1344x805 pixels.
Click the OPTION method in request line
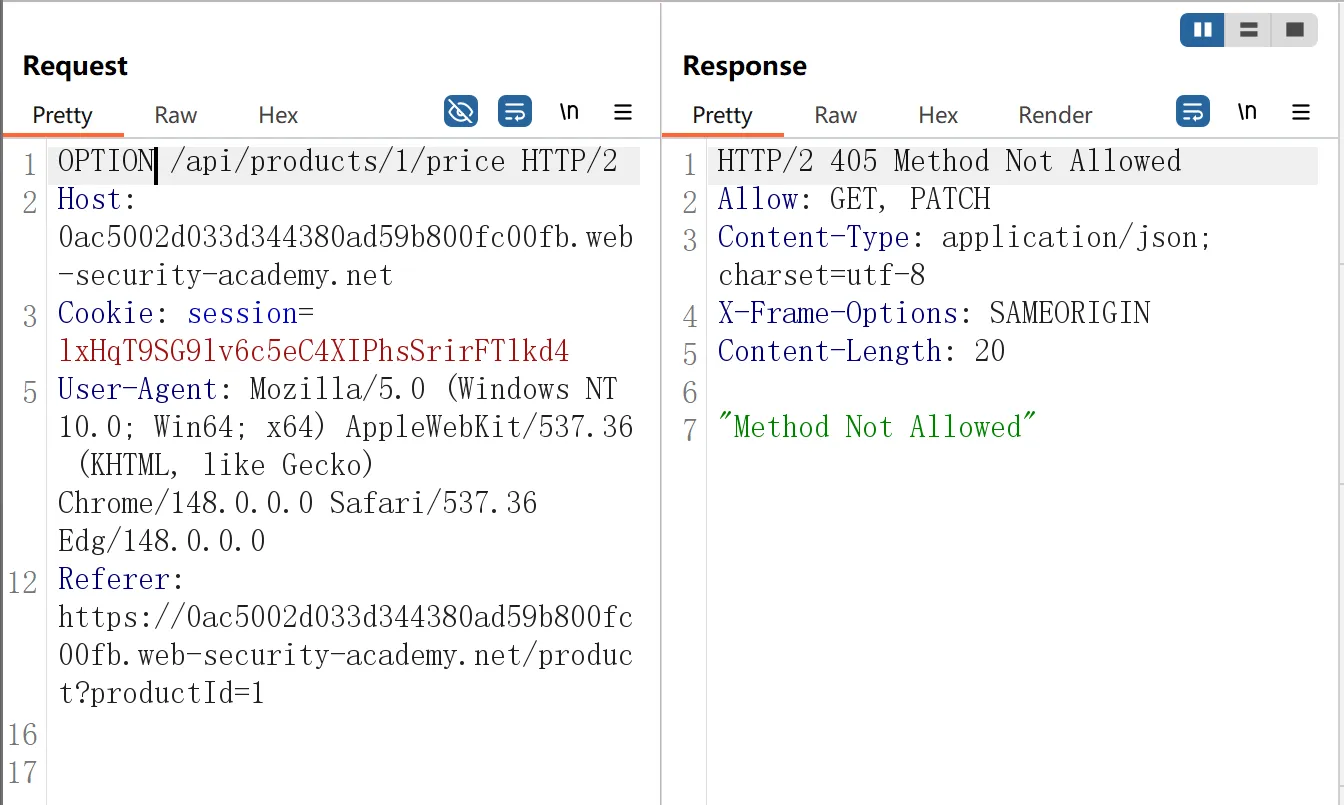click(106, 161)
